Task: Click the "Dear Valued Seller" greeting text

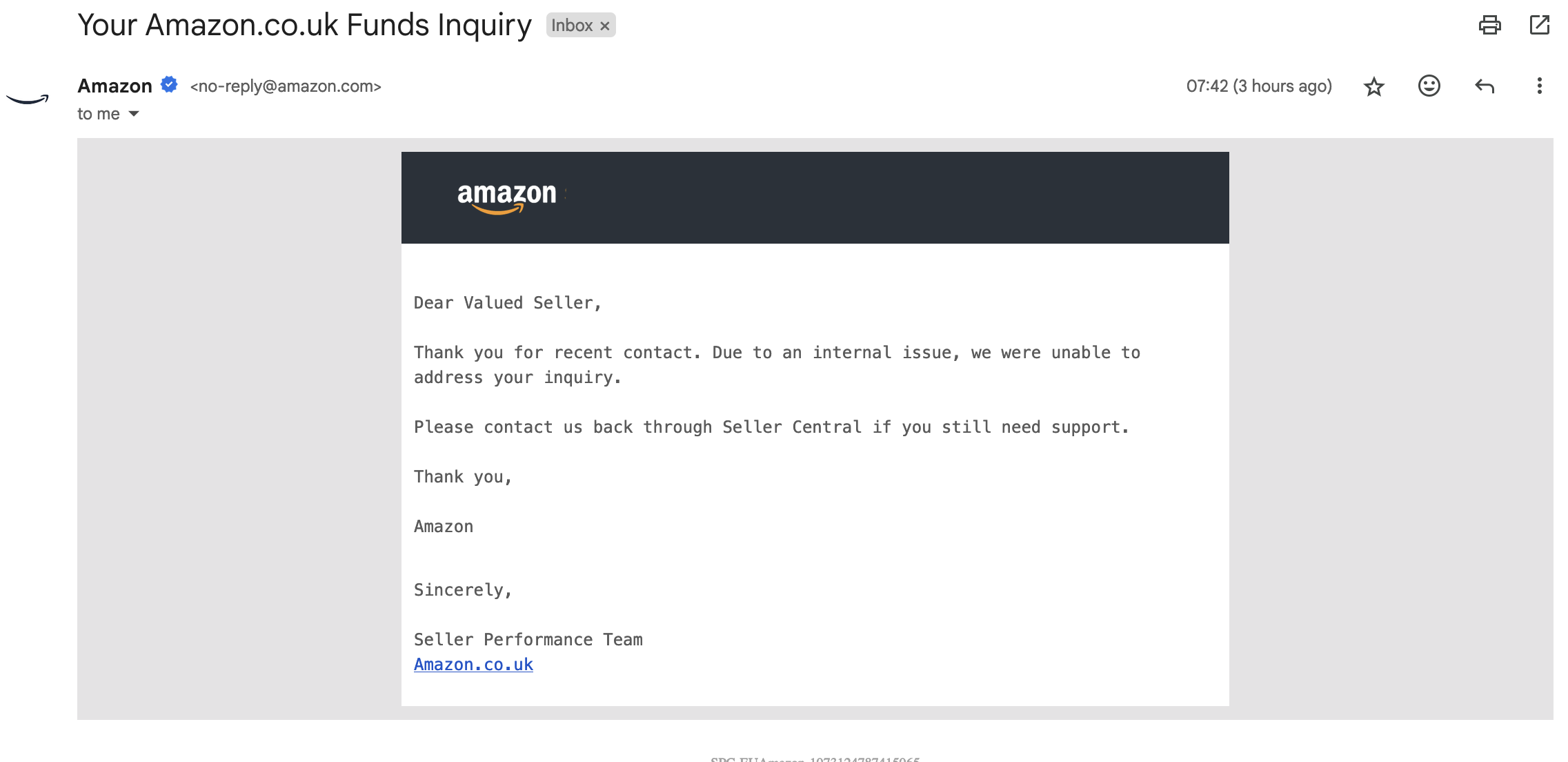Action: (x=508, y=303)
